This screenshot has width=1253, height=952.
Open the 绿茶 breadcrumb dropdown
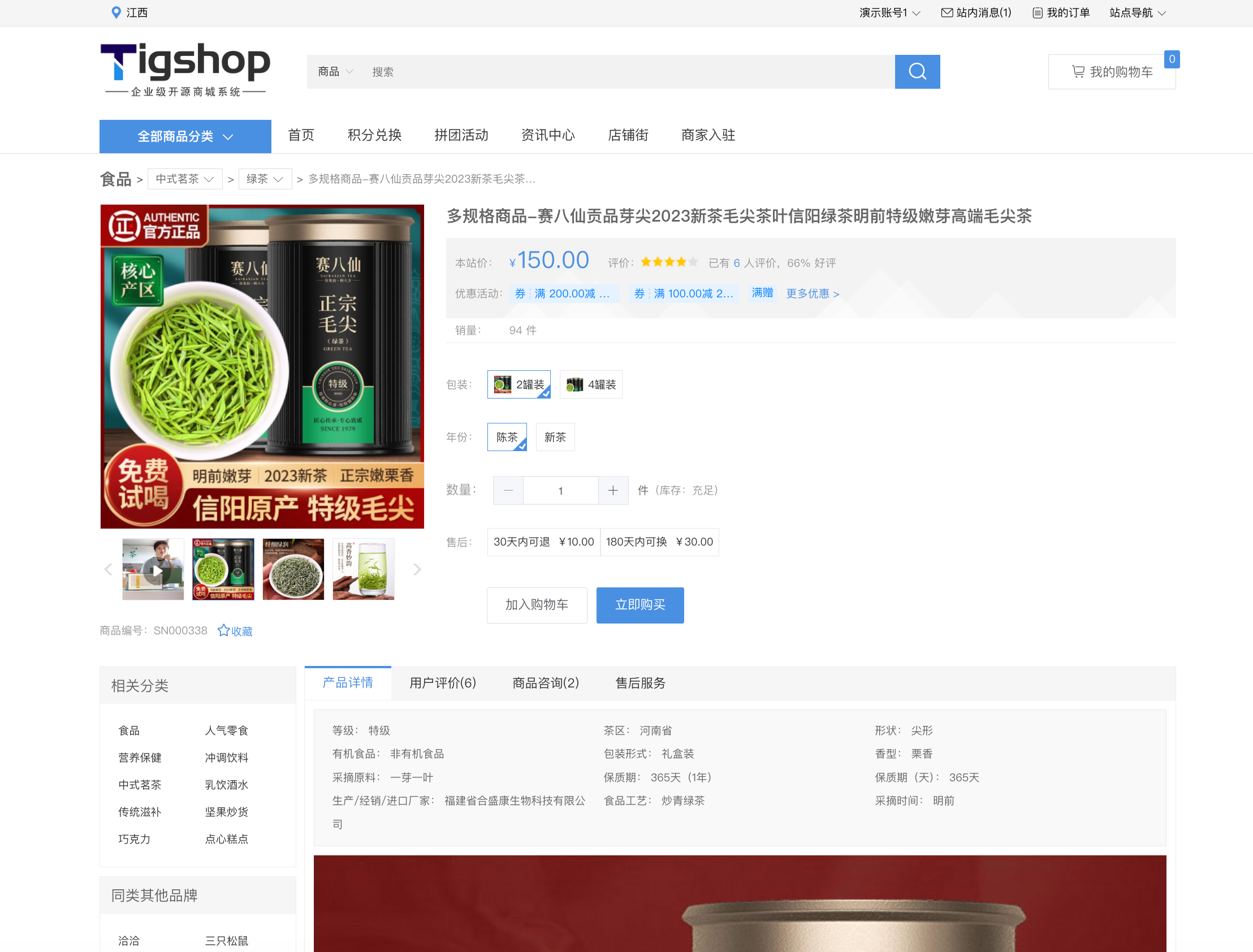[x=265, y=179]
